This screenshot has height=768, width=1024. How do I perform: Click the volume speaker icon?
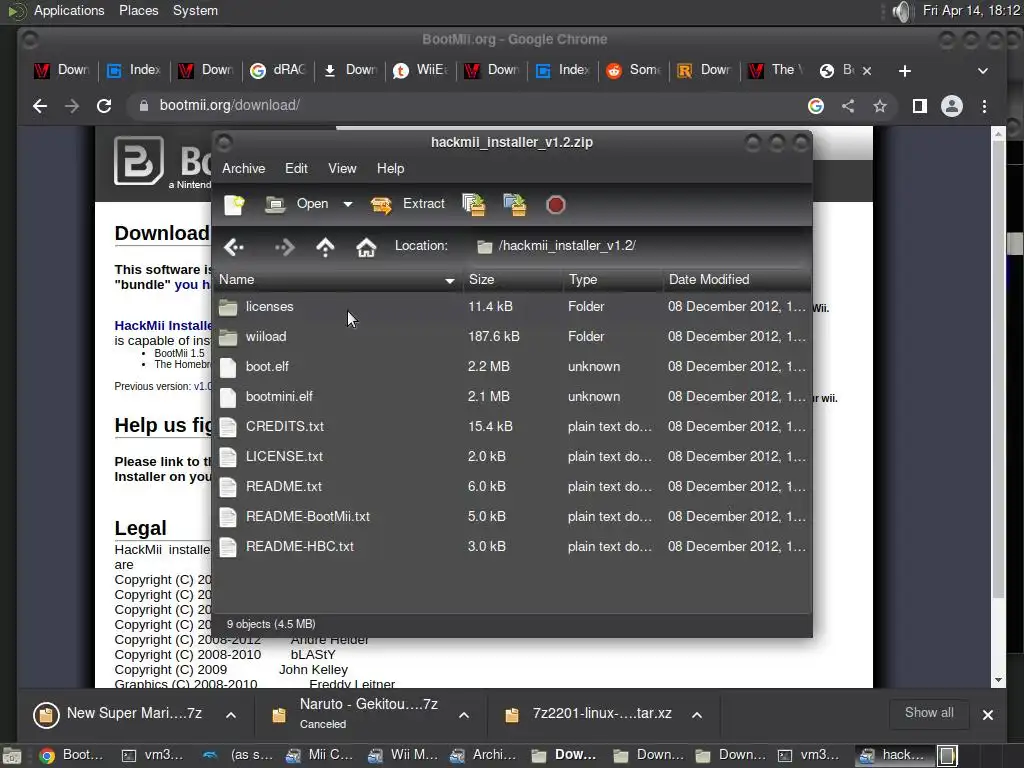(x=902, y=11)
